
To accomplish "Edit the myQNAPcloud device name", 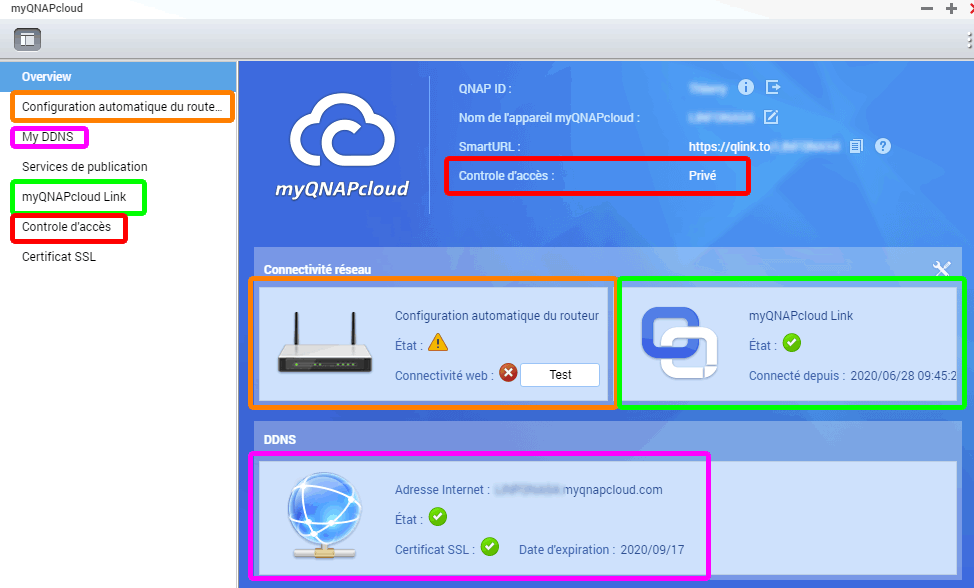I will [771, 117].
